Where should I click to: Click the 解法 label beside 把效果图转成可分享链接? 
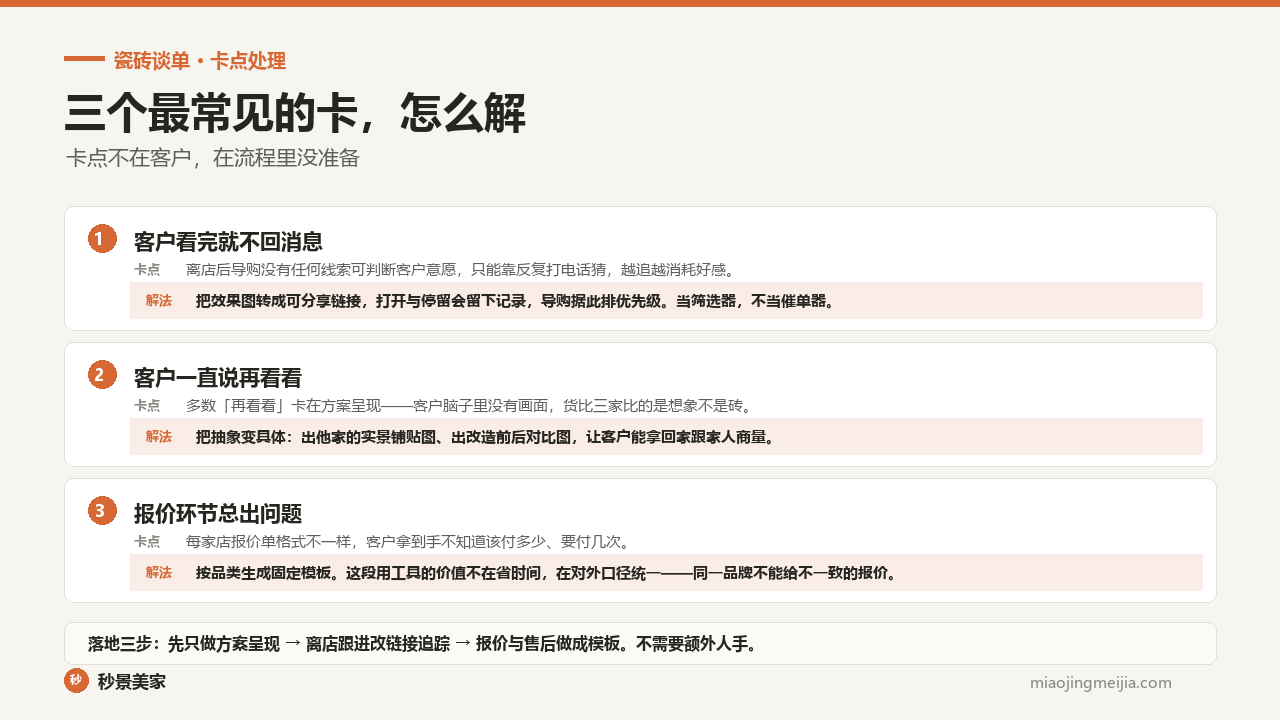click(159, 301)
